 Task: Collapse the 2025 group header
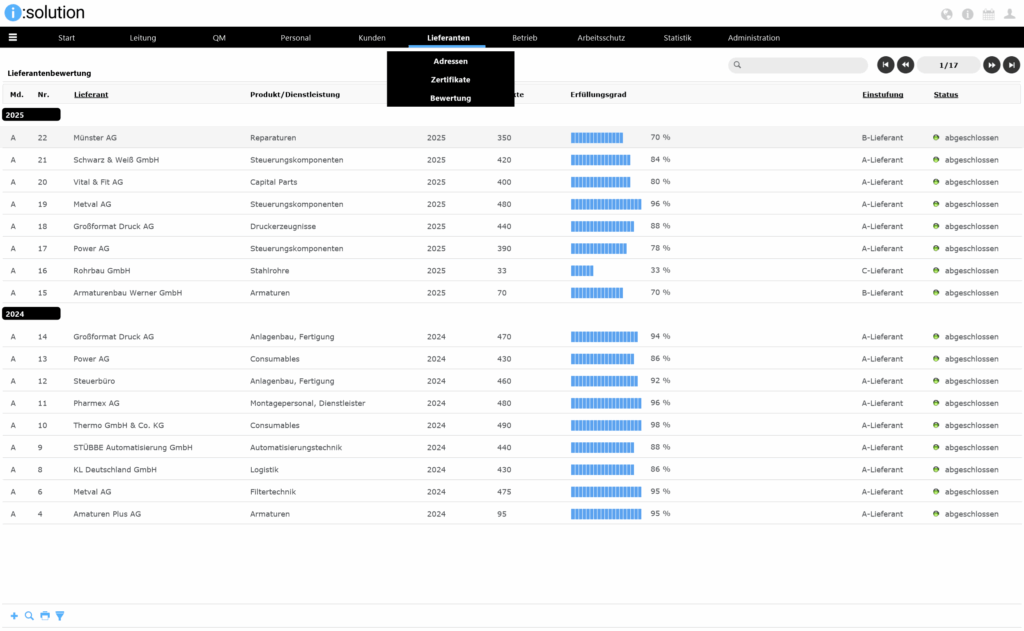pos(31,115)
